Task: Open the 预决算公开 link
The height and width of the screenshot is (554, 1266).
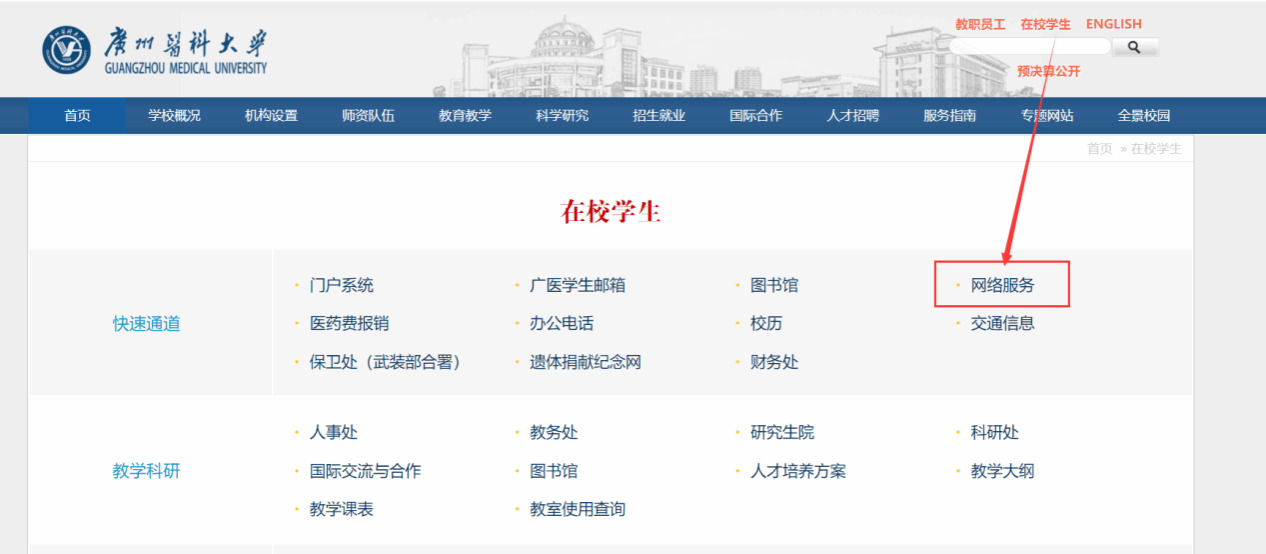Action: (1049, 71)
